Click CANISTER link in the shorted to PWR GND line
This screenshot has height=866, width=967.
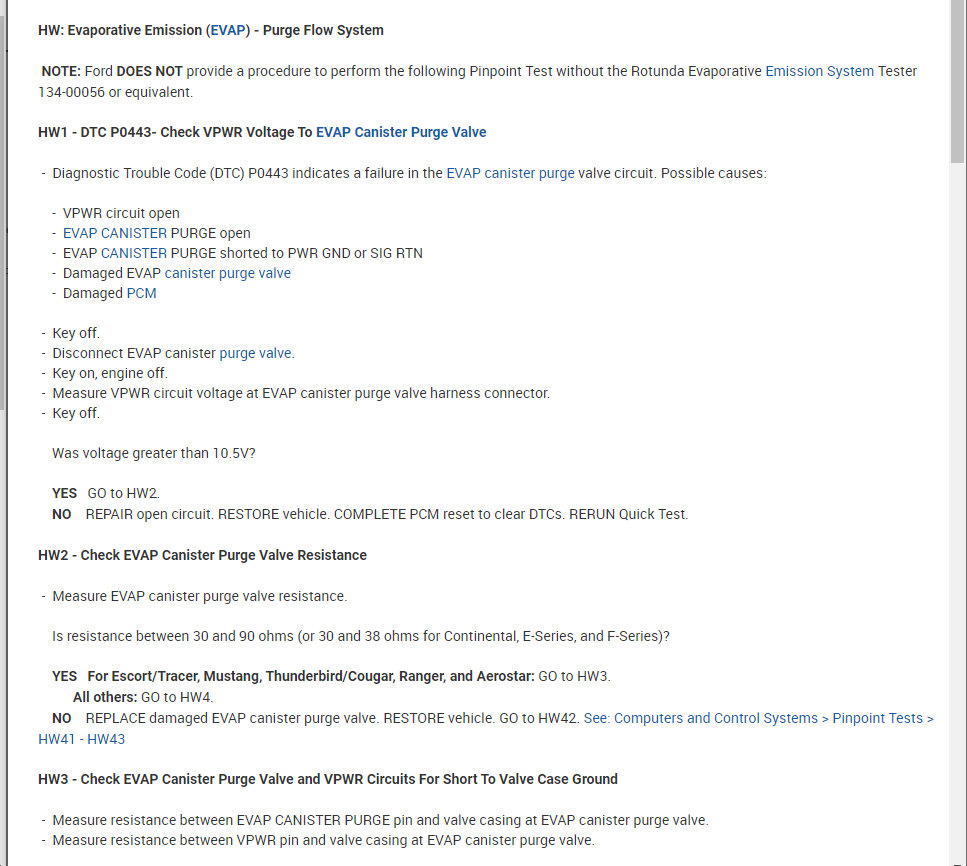134,253
